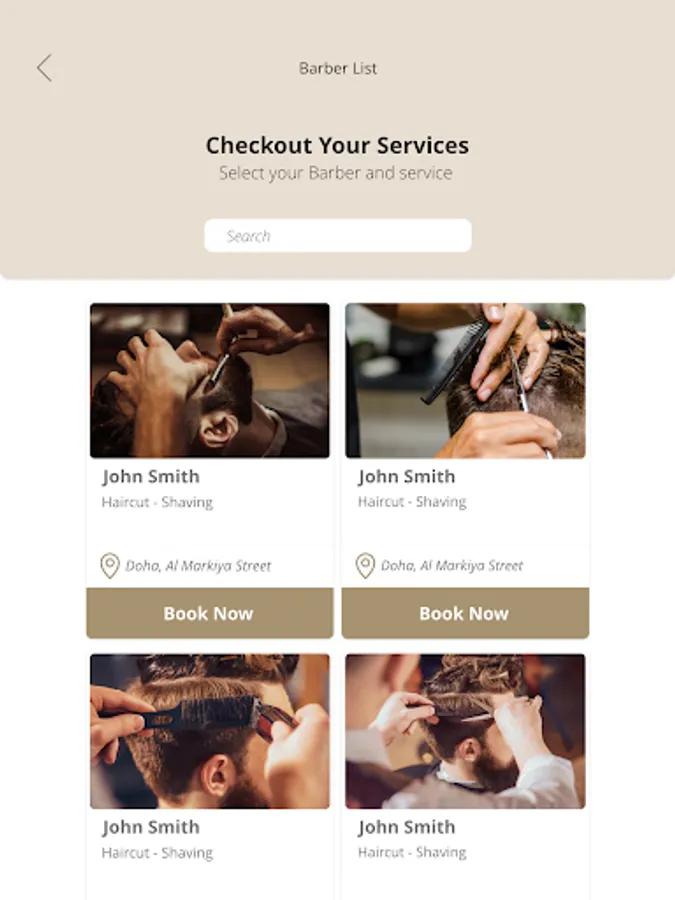
Task: Click the Search input field
Action: 338,235
